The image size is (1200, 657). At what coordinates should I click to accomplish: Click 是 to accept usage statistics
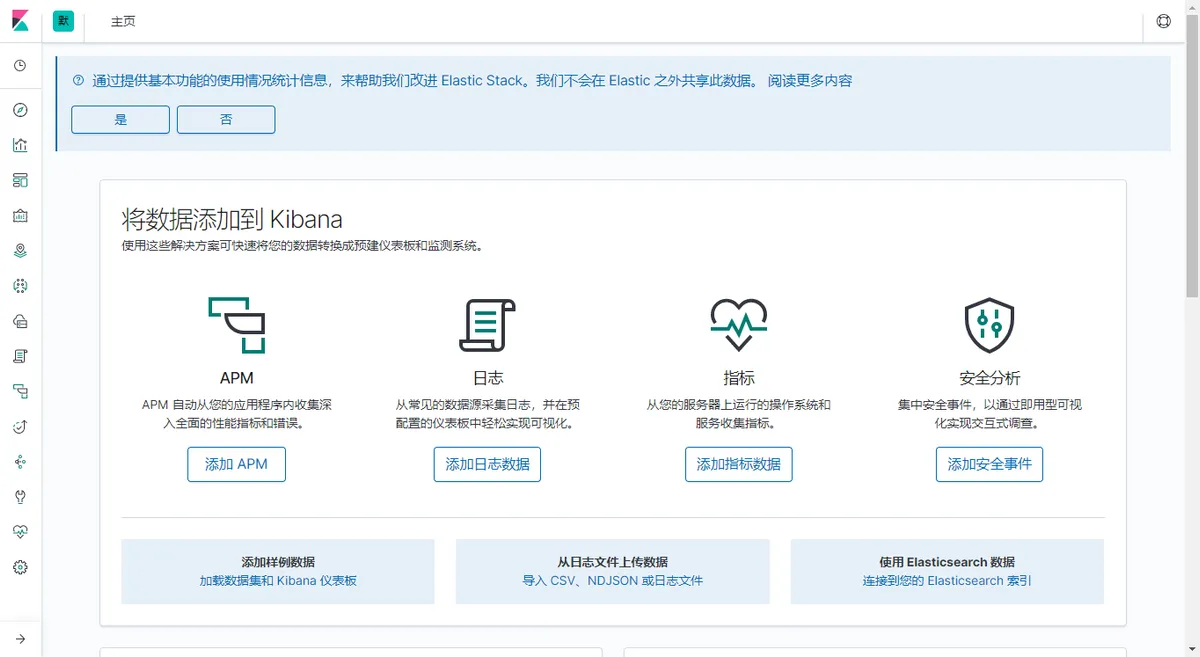(x=120, y=120)
